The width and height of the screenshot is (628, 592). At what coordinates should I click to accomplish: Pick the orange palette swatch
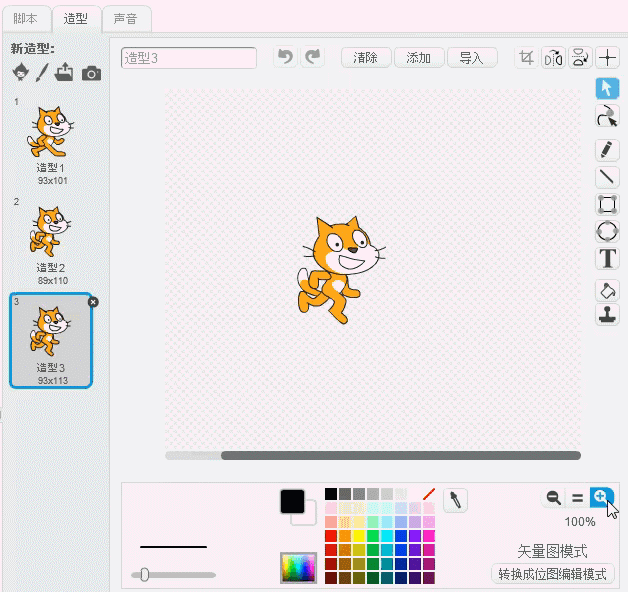(x=344, y=536)
